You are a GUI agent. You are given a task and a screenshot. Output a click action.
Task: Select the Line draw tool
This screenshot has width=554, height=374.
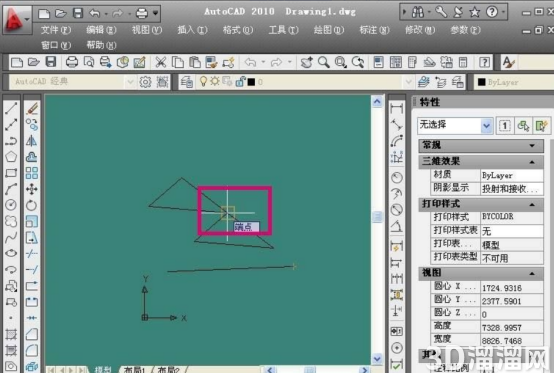[11, 108]
